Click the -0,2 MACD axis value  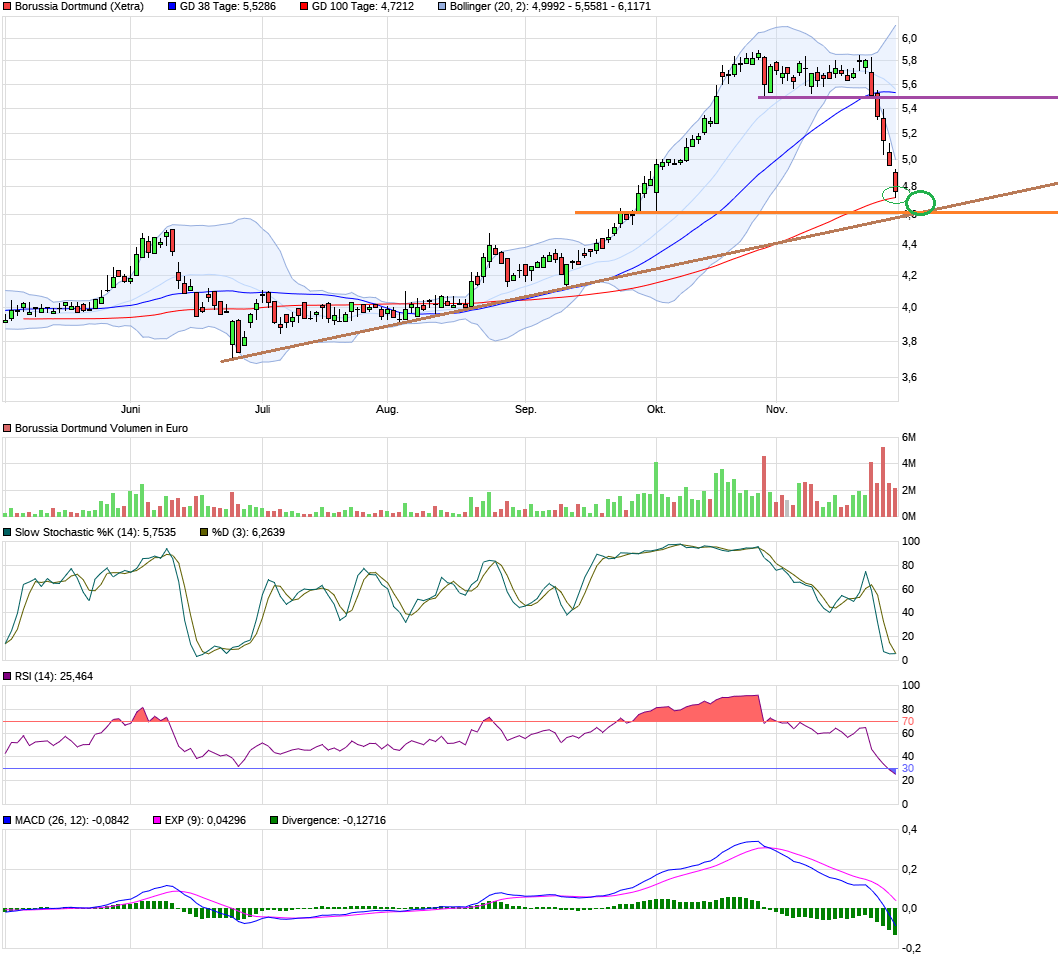point(911,949)
